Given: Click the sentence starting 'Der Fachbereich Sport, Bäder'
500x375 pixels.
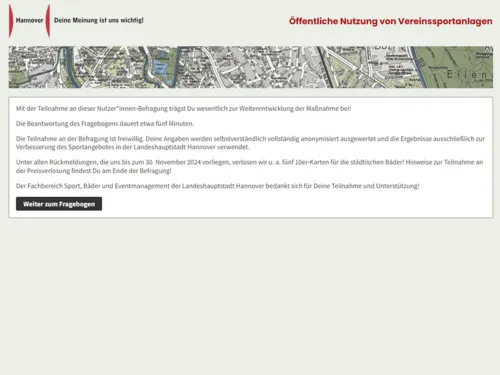Looking at the screenshot, I should [217, 186].
